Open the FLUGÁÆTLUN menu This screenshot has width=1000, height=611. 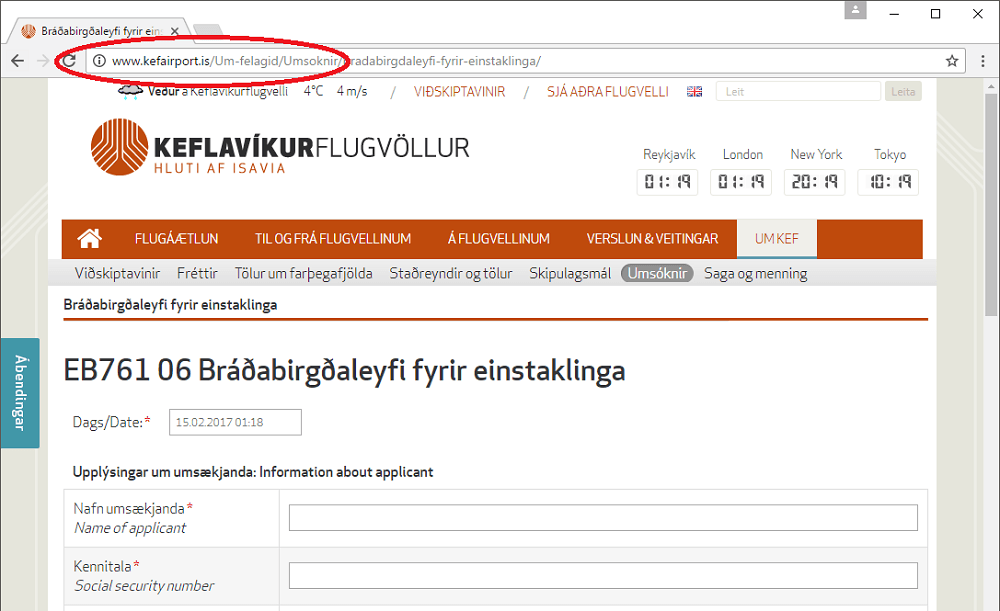coord(176,239)
